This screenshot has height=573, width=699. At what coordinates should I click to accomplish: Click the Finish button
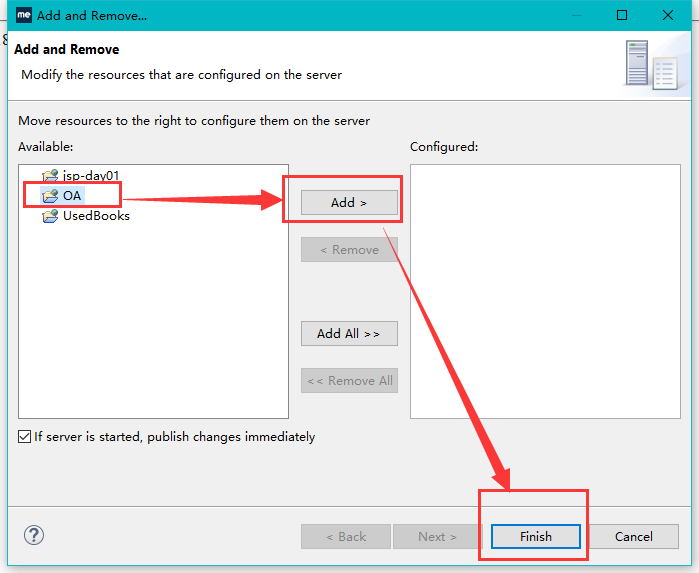(x=536, y=536)
